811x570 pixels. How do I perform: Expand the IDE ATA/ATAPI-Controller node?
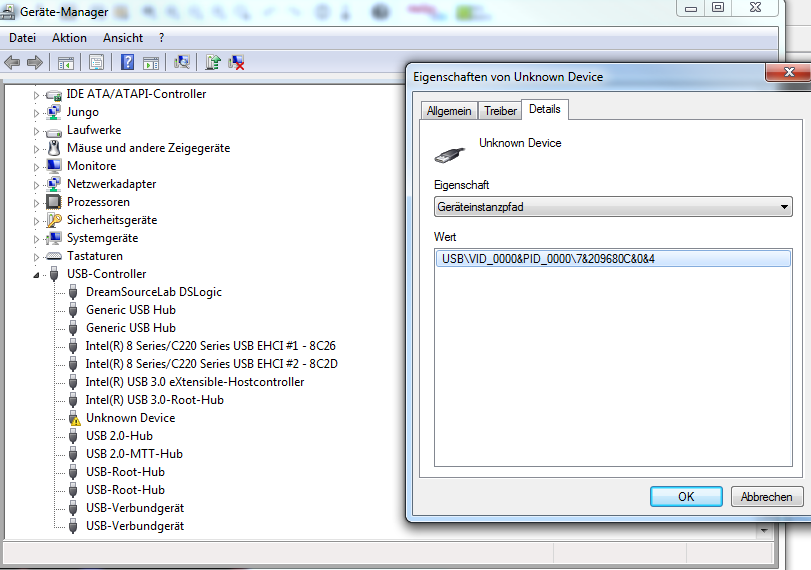pyautogui.click(x=36, y=95)
